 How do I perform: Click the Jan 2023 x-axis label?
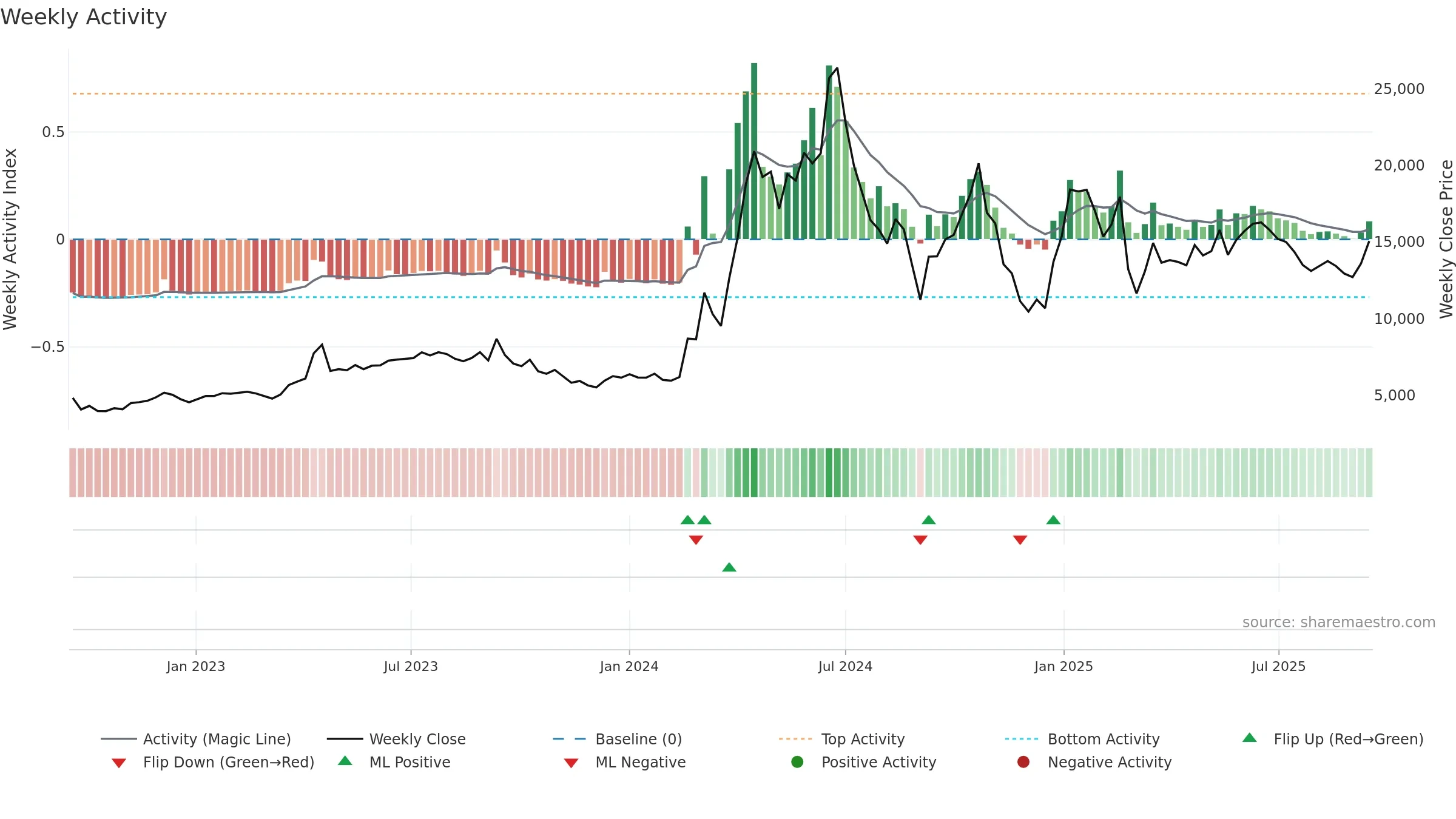(x=196, y=666)
